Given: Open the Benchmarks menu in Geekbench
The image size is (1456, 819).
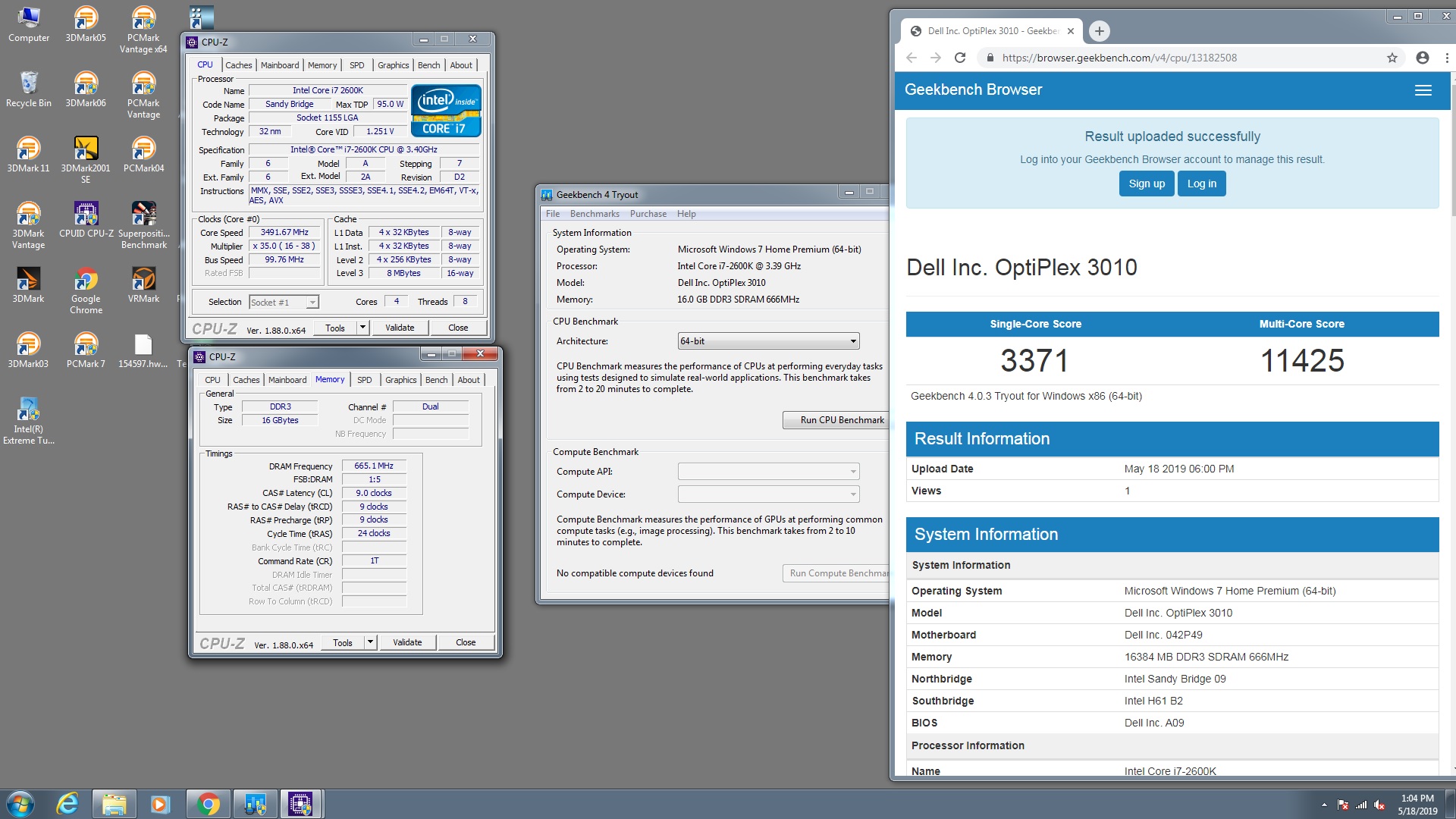Looking at the screenshot, I should point(595,214).
